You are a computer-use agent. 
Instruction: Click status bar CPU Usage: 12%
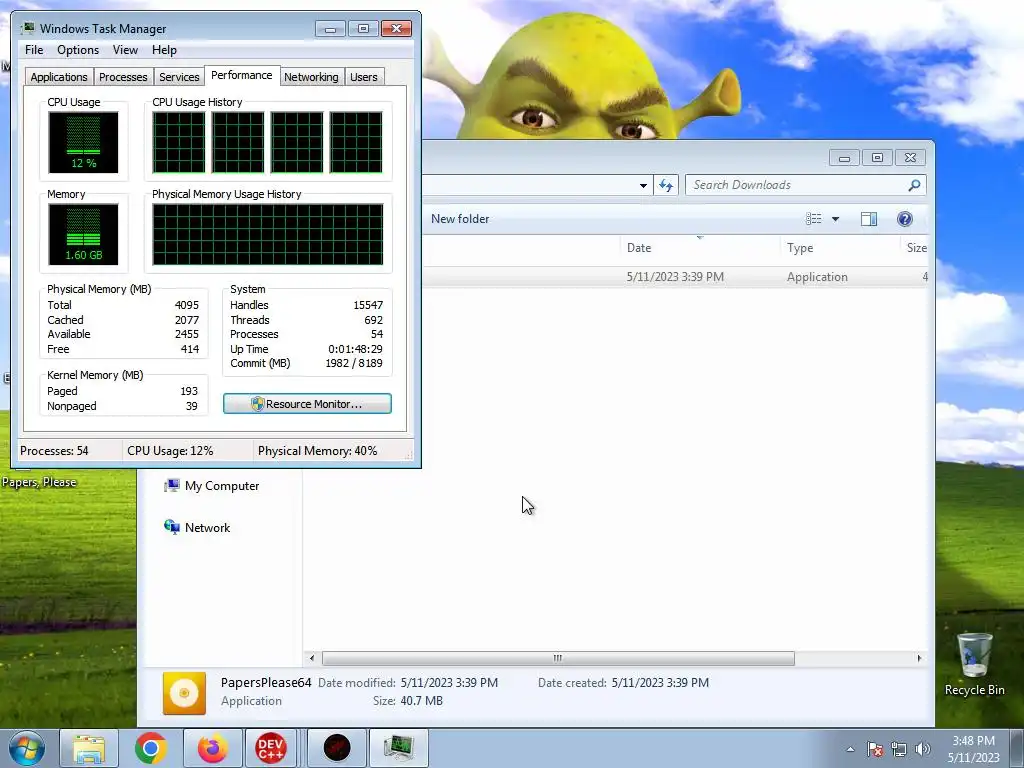[x=170, y=451]
